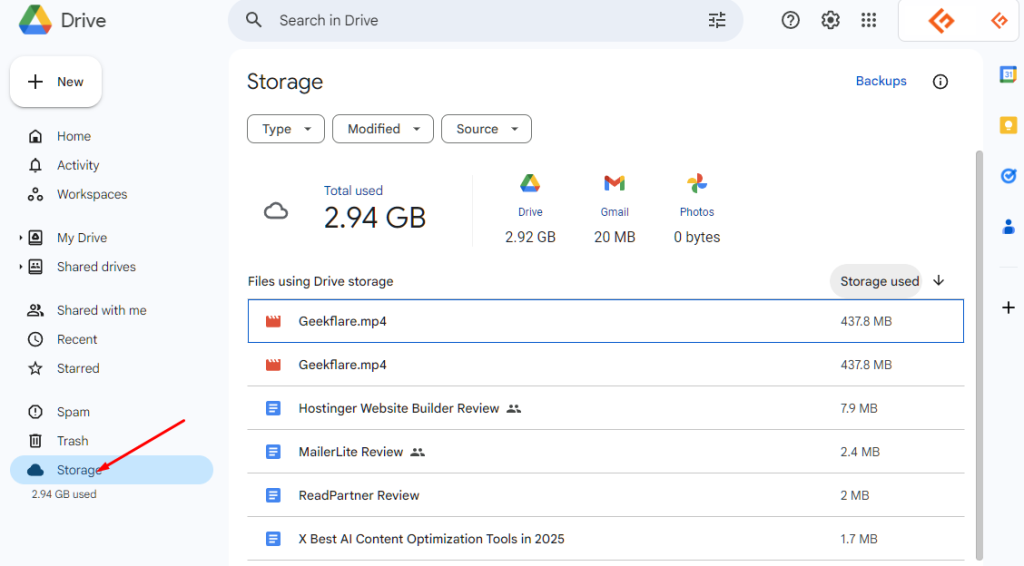Image resolution: width=1024 pixels, height=566 pixels.
Task: Select MailerLite Review file name
Action: pos(351,452)
